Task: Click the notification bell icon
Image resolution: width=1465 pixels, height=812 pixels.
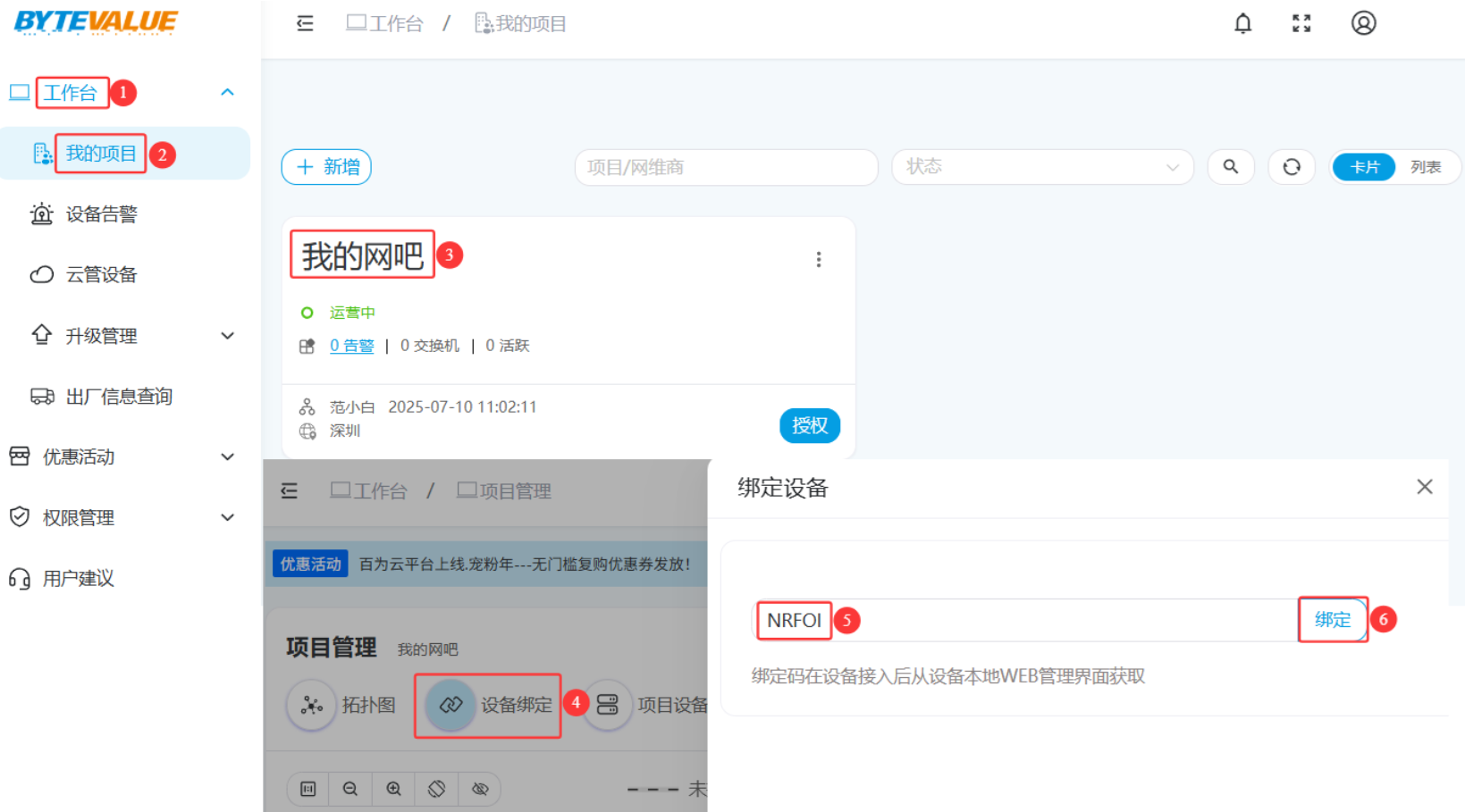Action: 1242,24
